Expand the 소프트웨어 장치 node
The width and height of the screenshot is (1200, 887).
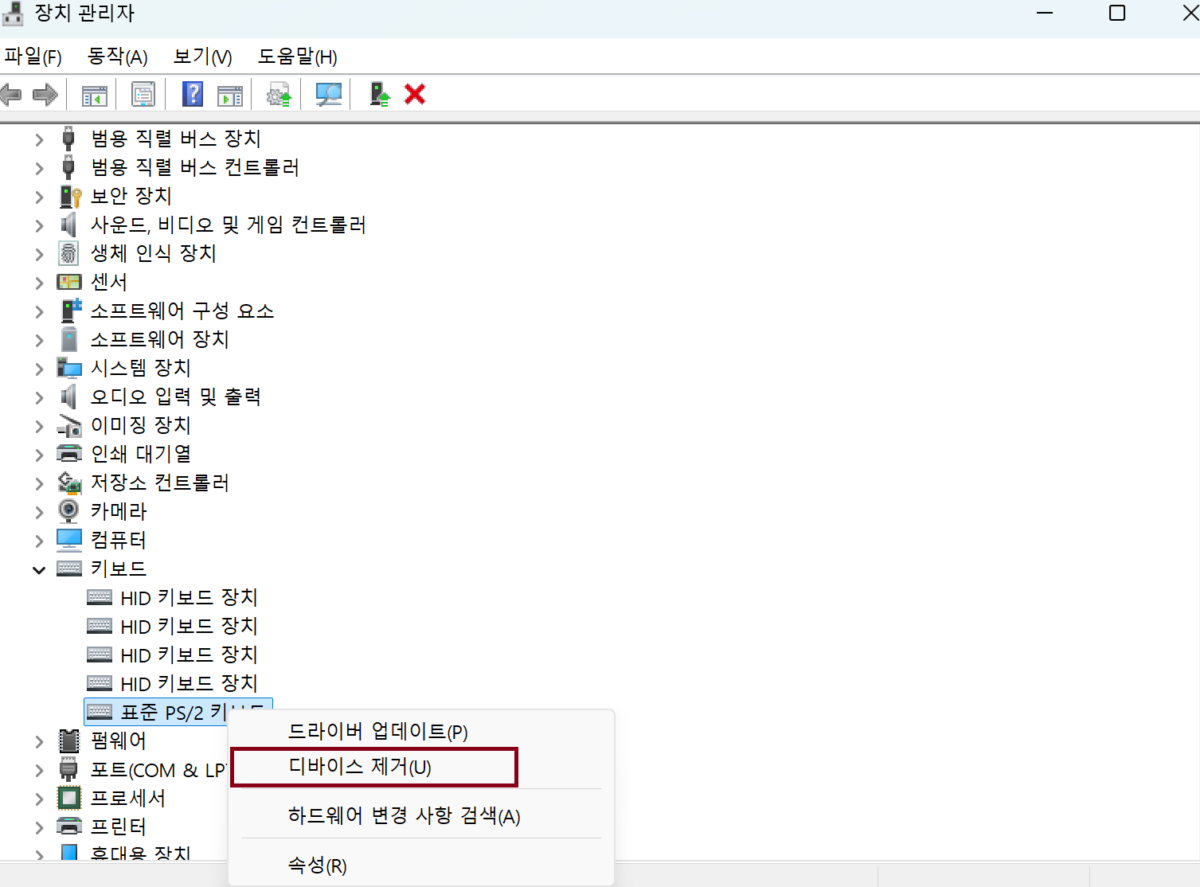coord(39,339)
